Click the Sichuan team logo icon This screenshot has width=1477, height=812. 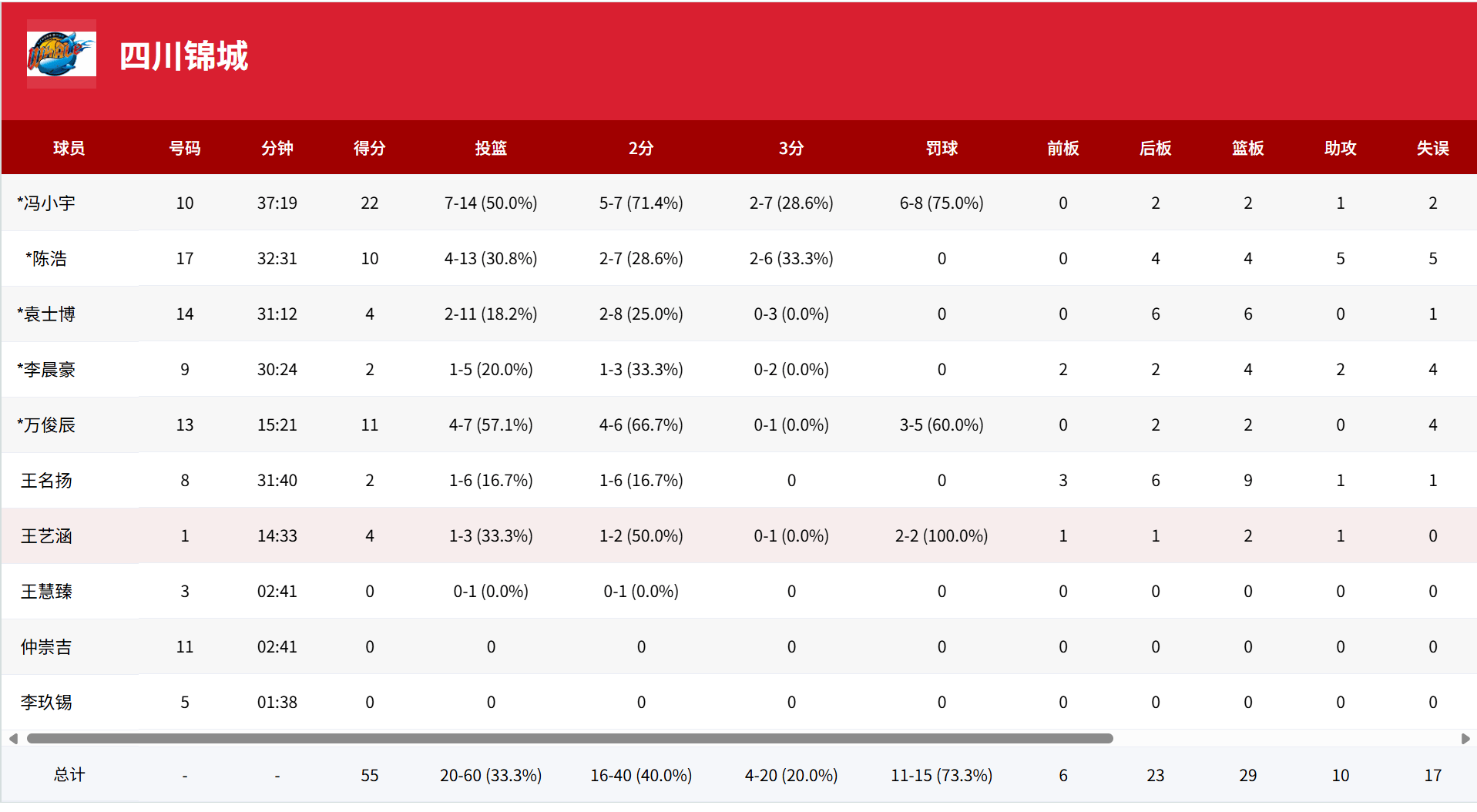pos(62,54)
